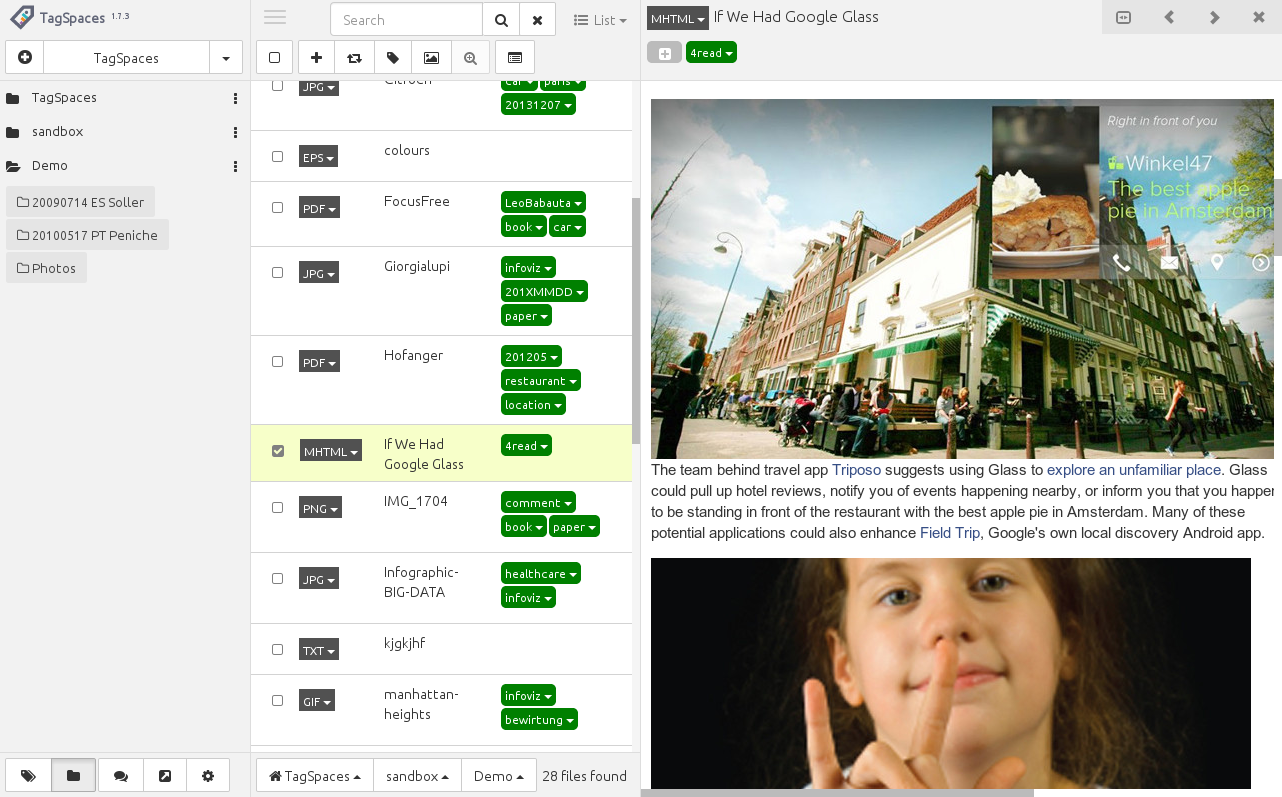
Task: Open the Demo breadcrumb menu
Action: [x=499, y=776]
